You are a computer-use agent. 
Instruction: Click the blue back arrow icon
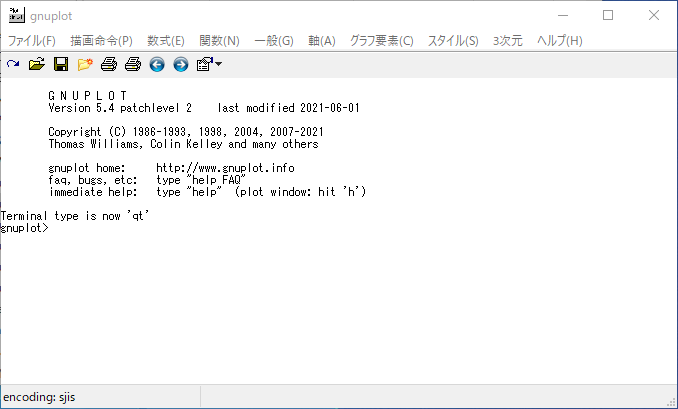157,64
